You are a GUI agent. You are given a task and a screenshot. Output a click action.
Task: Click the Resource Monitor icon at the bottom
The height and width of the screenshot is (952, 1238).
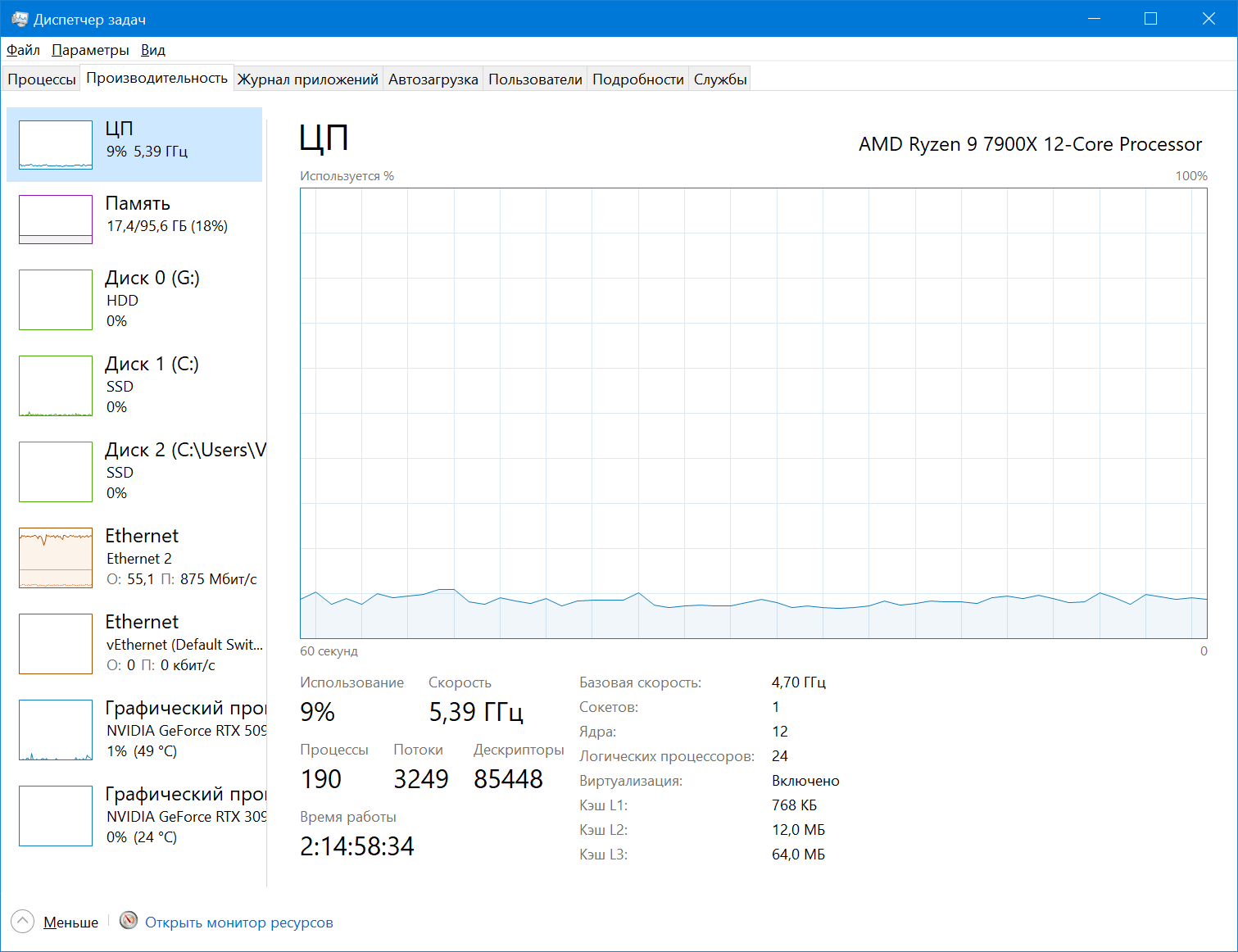(129, 921)
